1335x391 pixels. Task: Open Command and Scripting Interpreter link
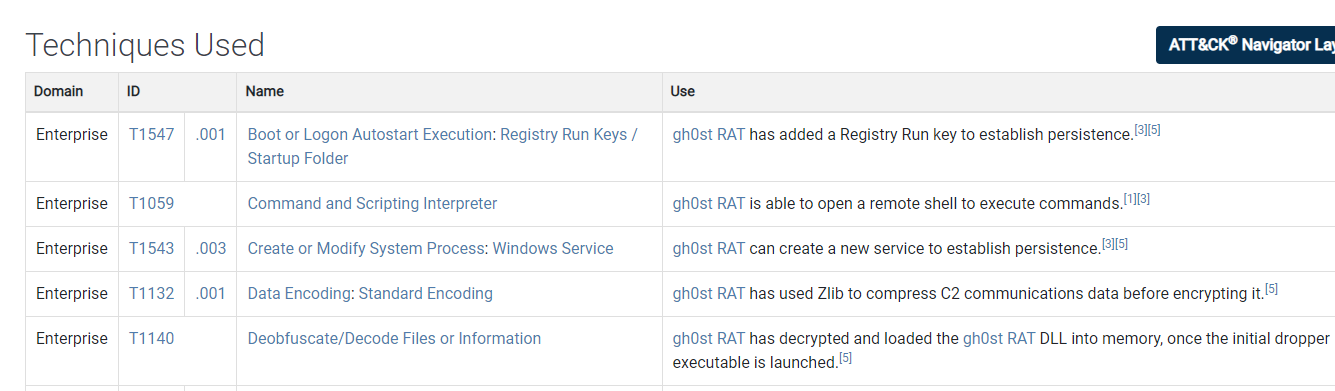point(372,203)
